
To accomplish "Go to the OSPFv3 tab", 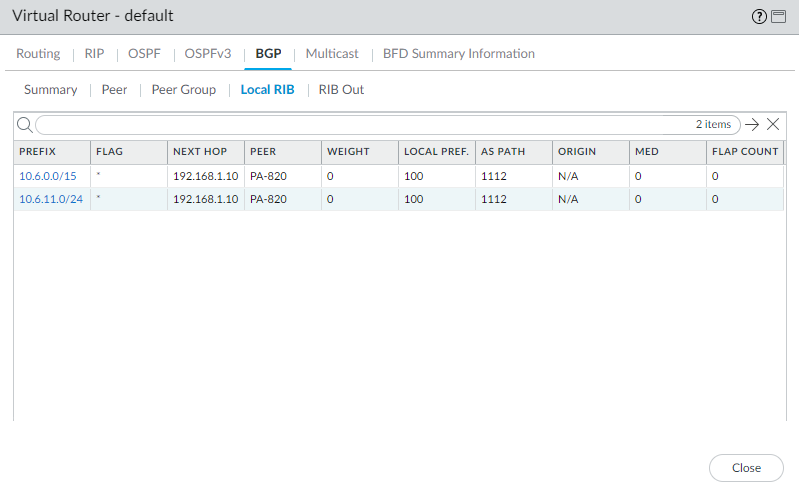I will pyautogui.click(x=207, y=54).
